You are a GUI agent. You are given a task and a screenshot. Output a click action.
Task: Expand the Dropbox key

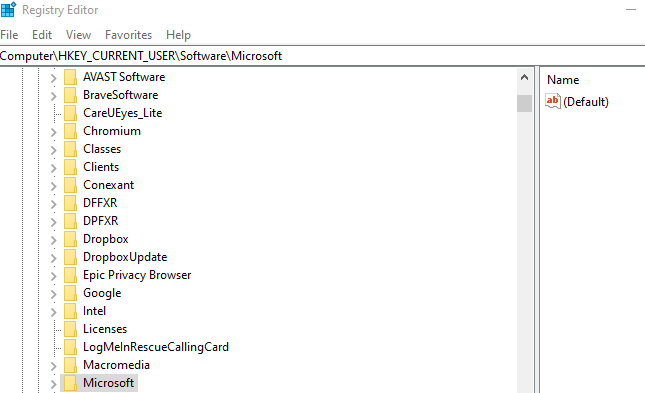coord(53,240)
